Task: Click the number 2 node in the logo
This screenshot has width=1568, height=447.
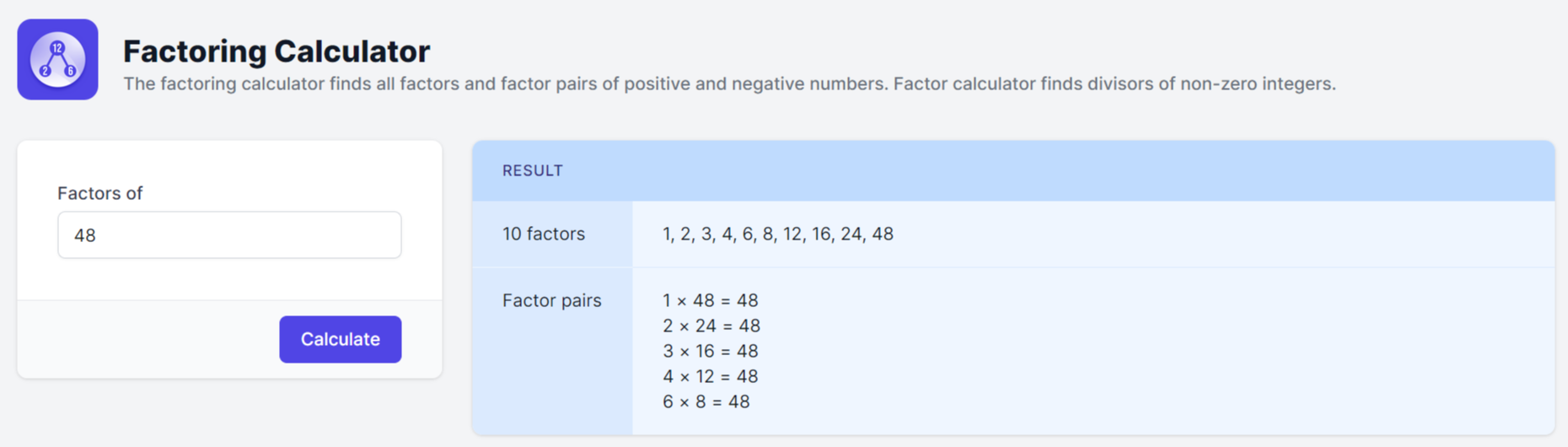Action: click(46, 71)
